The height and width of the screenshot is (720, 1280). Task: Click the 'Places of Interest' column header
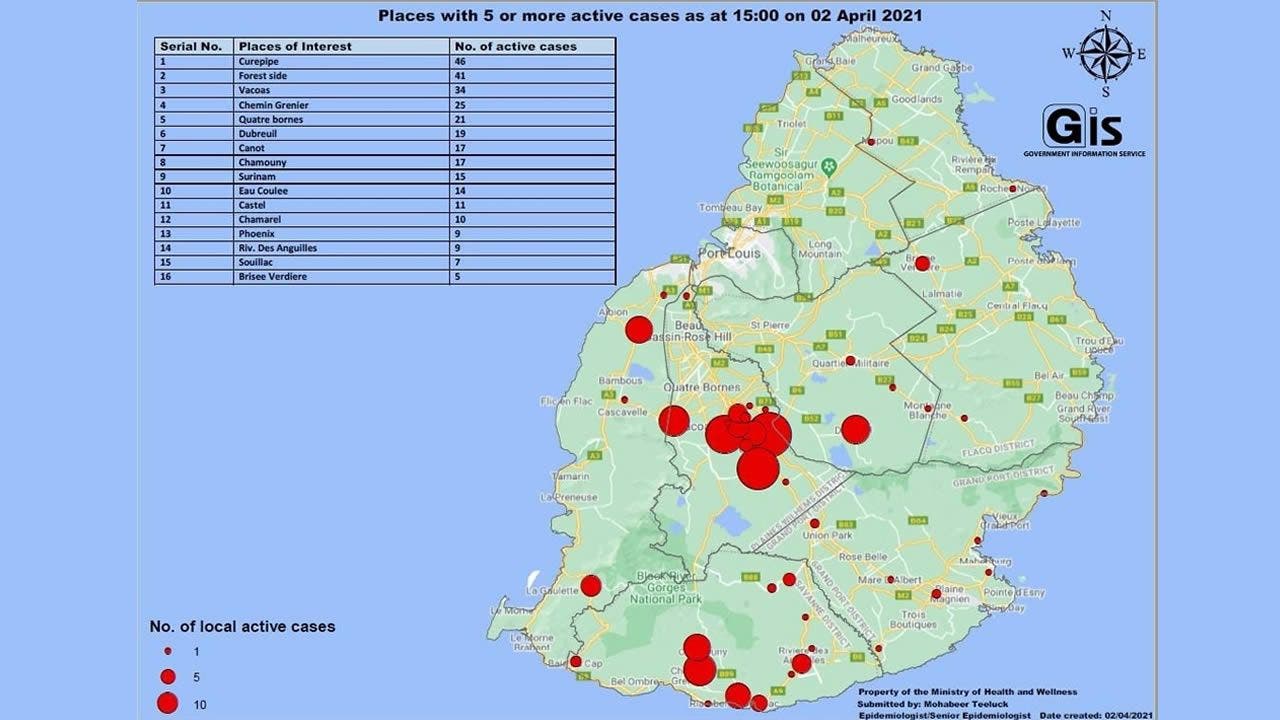point(295,46)
